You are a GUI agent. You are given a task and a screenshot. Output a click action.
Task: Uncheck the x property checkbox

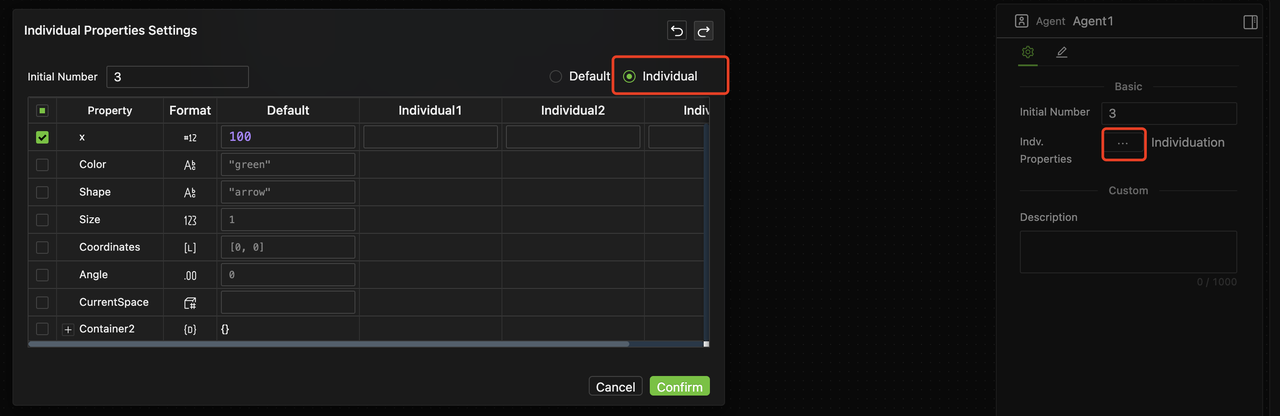click(x=42, y=137)
